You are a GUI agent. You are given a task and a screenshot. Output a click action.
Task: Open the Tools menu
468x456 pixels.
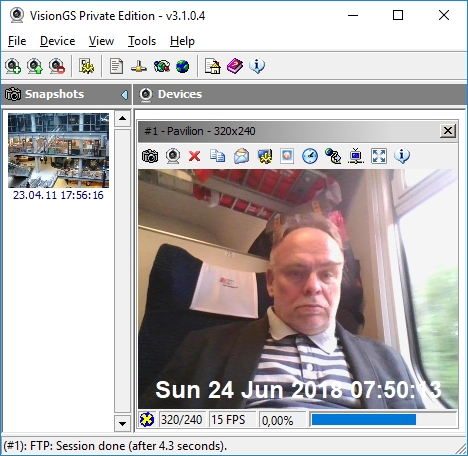pyautogui.click(x=142, y=41)
